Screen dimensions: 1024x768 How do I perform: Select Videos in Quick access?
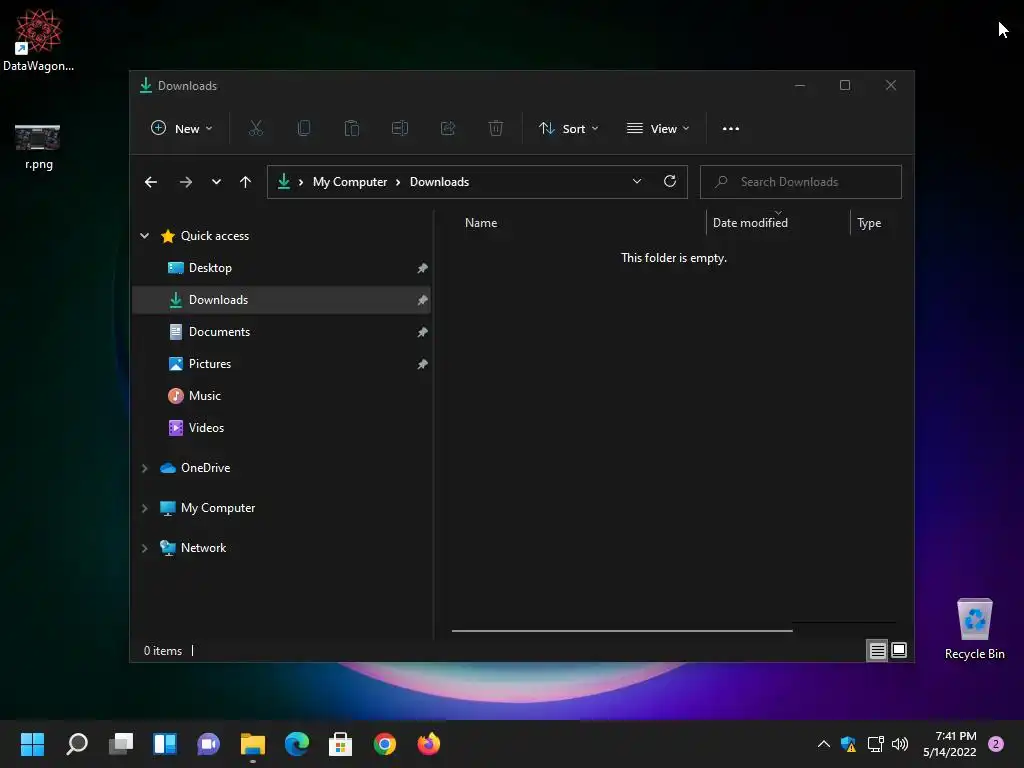[x=281, y=428]
